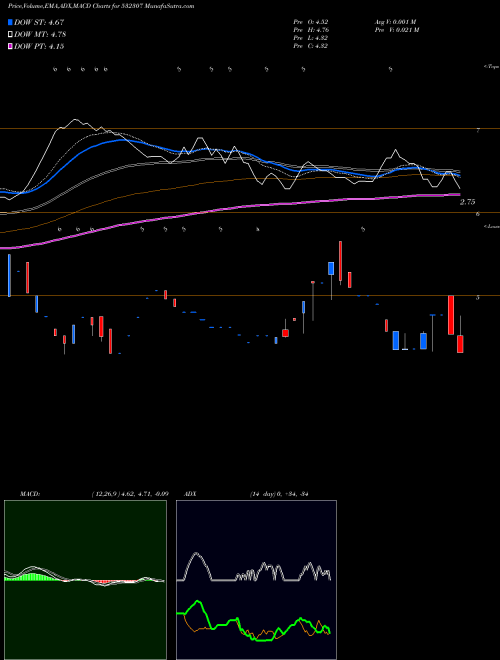Select the 'DOW ST: 4.67' legend text
This screenshot has height=660, width=500.
click(x=39, y=22)
